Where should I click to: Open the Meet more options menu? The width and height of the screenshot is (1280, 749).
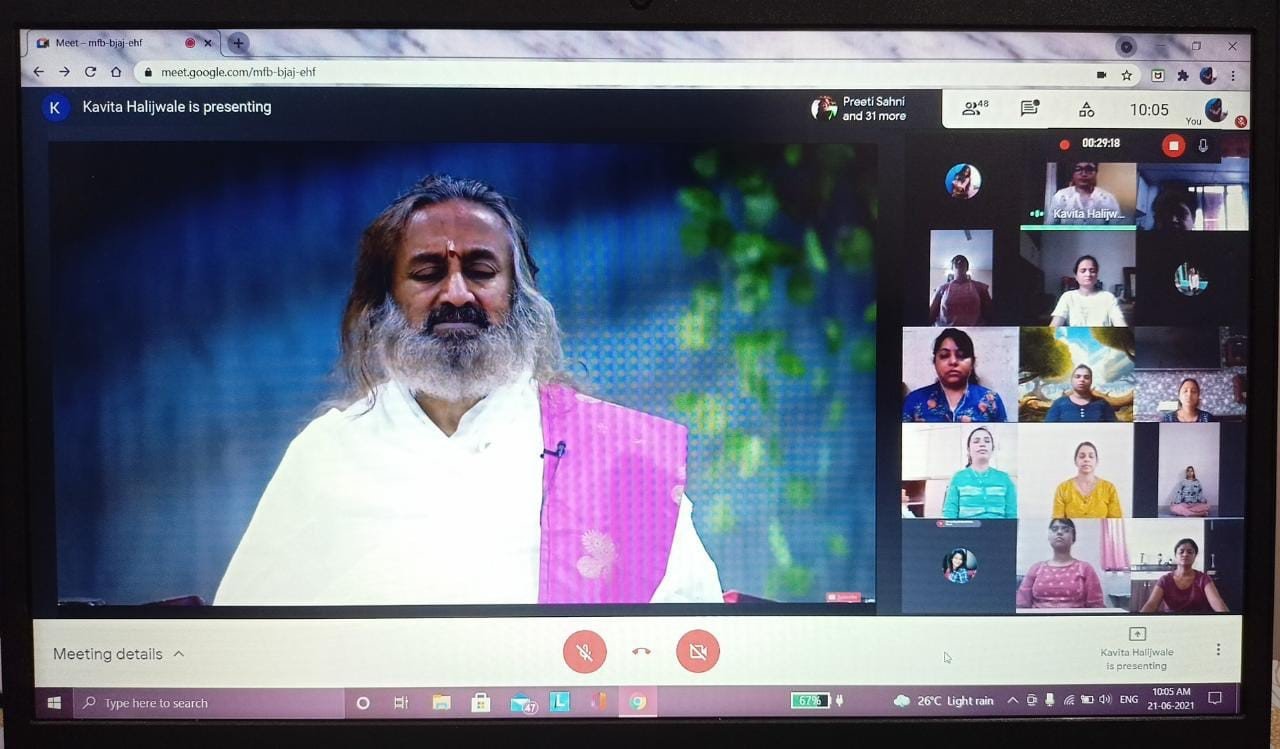point(1217,650)
